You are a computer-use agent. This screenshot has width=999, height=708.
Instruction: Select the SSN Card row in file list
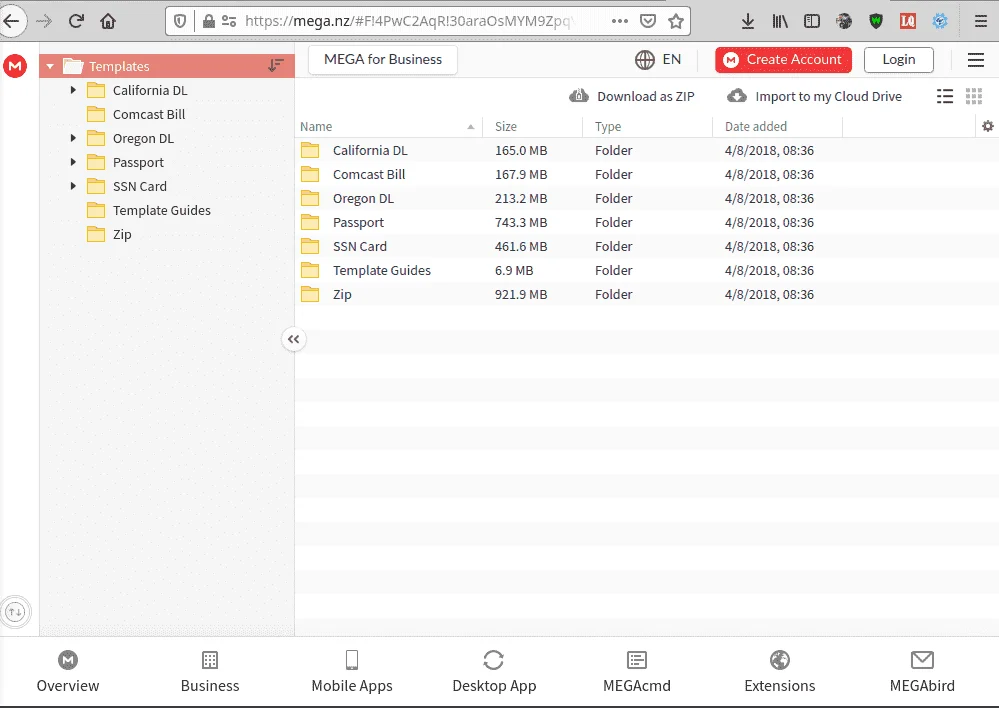pos(646,247)
